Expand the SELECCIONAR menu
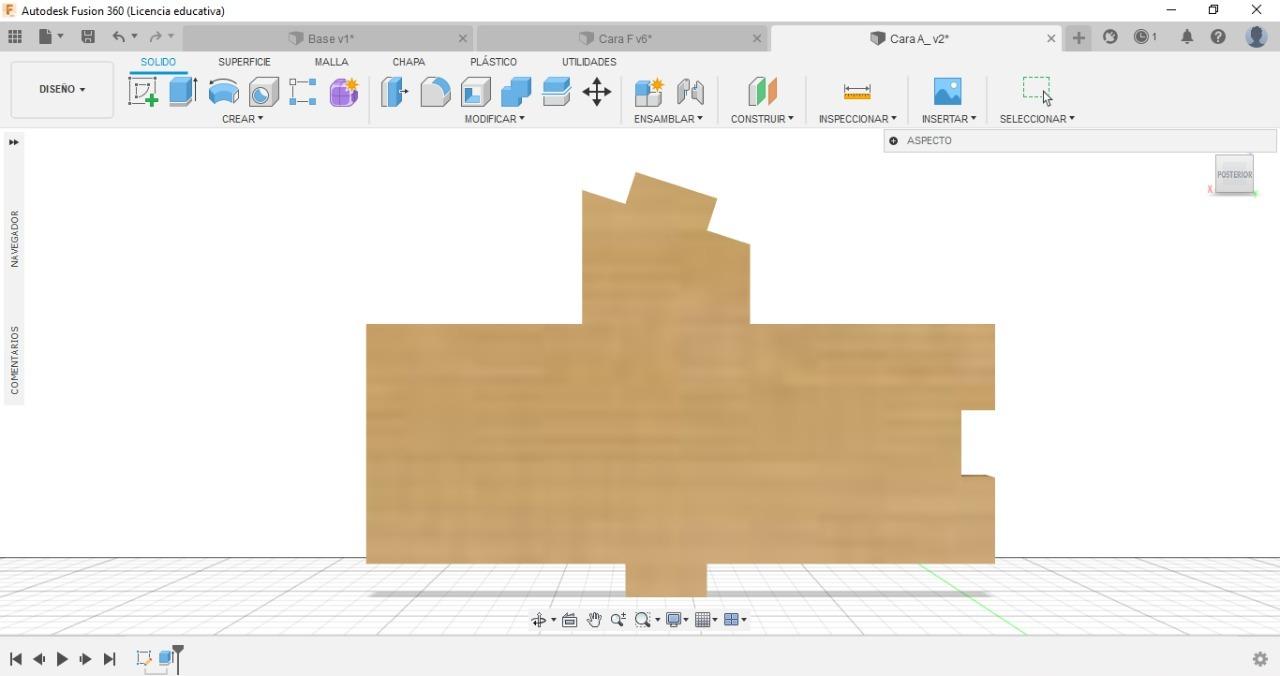 [1037, 119]
